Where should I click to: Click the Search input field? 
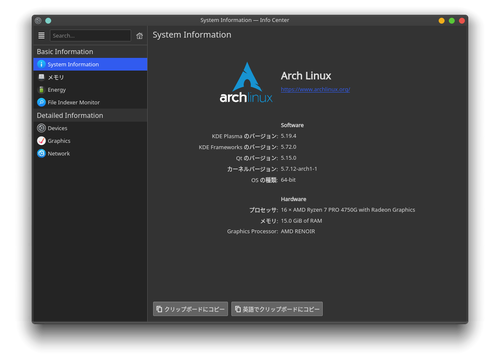click(x=90, y=35)
